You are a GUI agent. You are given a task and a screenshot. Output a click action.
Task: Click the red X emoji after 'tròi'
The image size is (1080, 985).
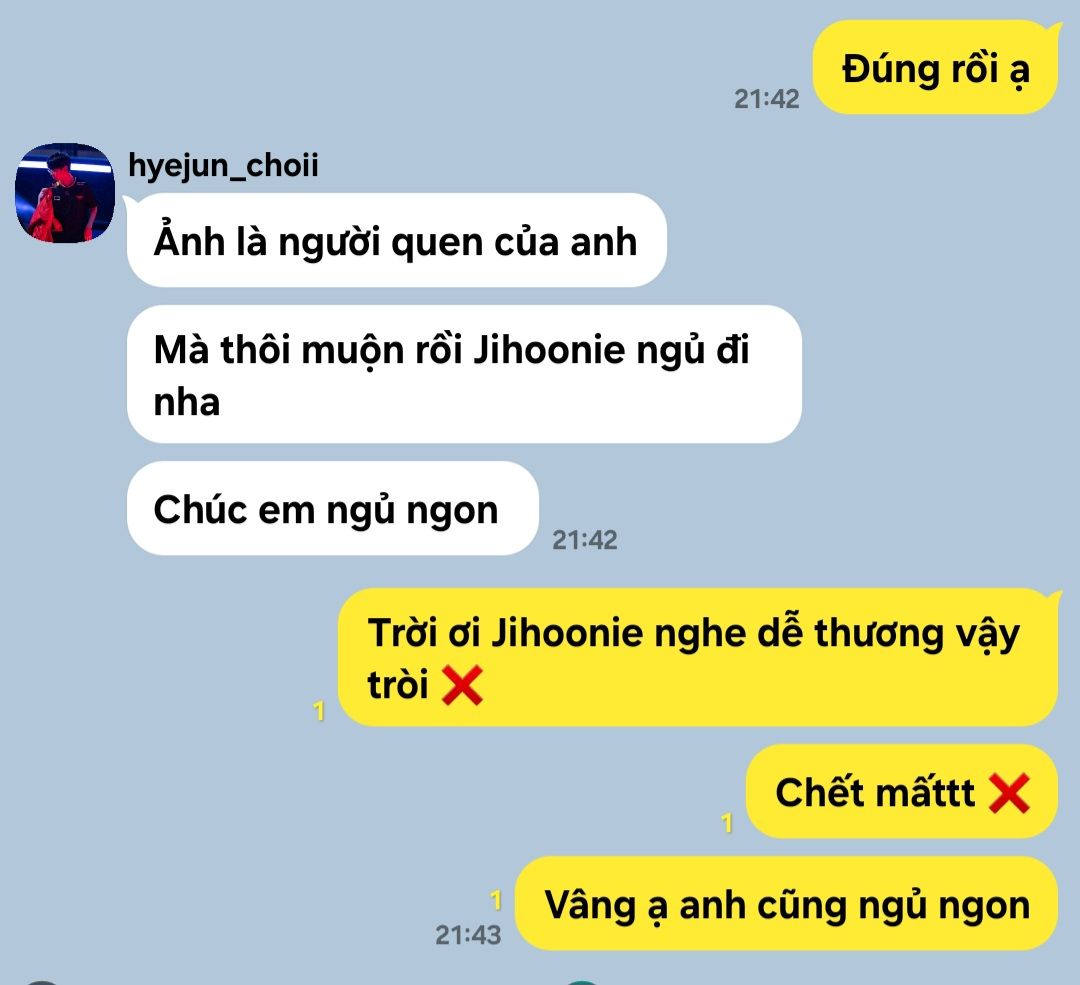[462, 685]
